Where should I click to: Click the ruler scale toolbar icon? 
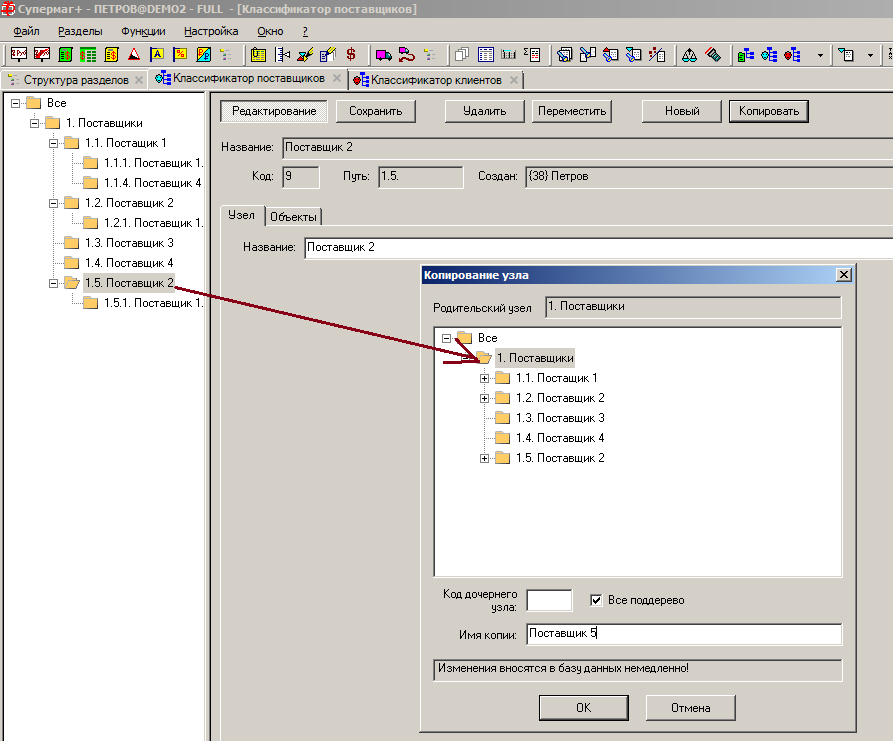(x=282, y=55)
